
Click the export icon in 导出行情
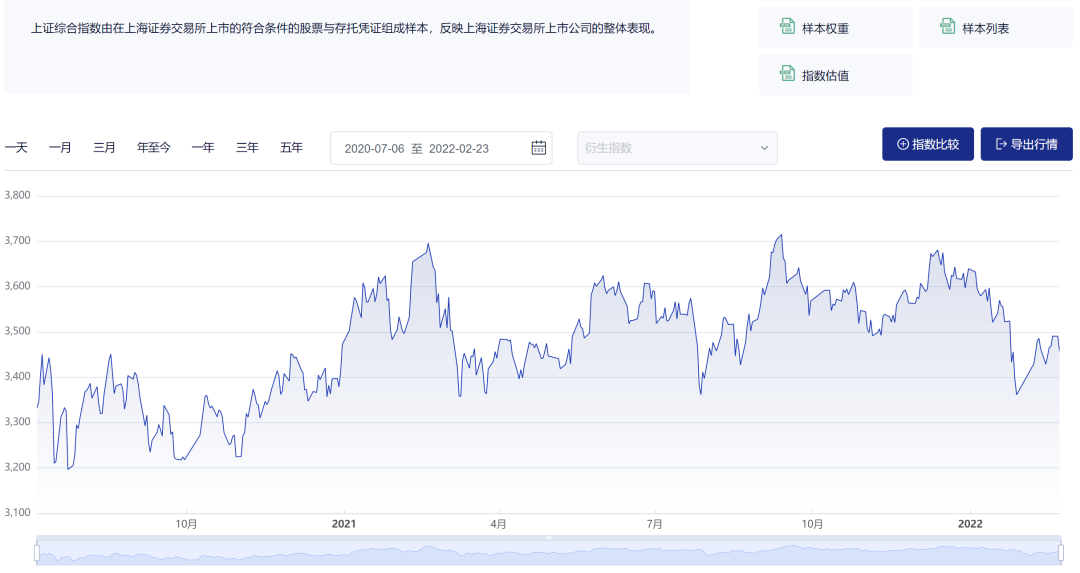coord(1001,144)
